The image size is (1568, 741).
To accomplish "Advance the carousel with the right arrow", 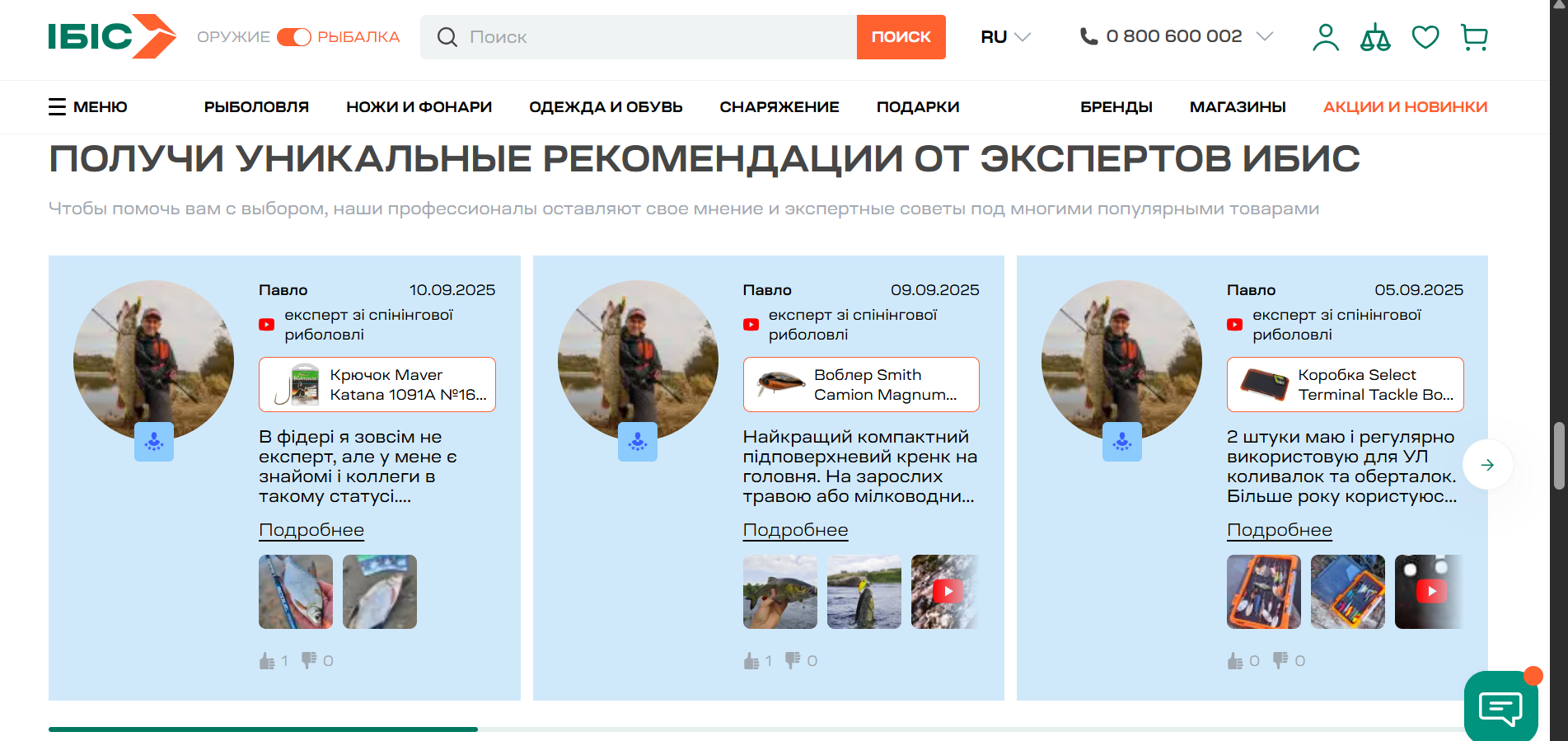I will point(1487,465).
